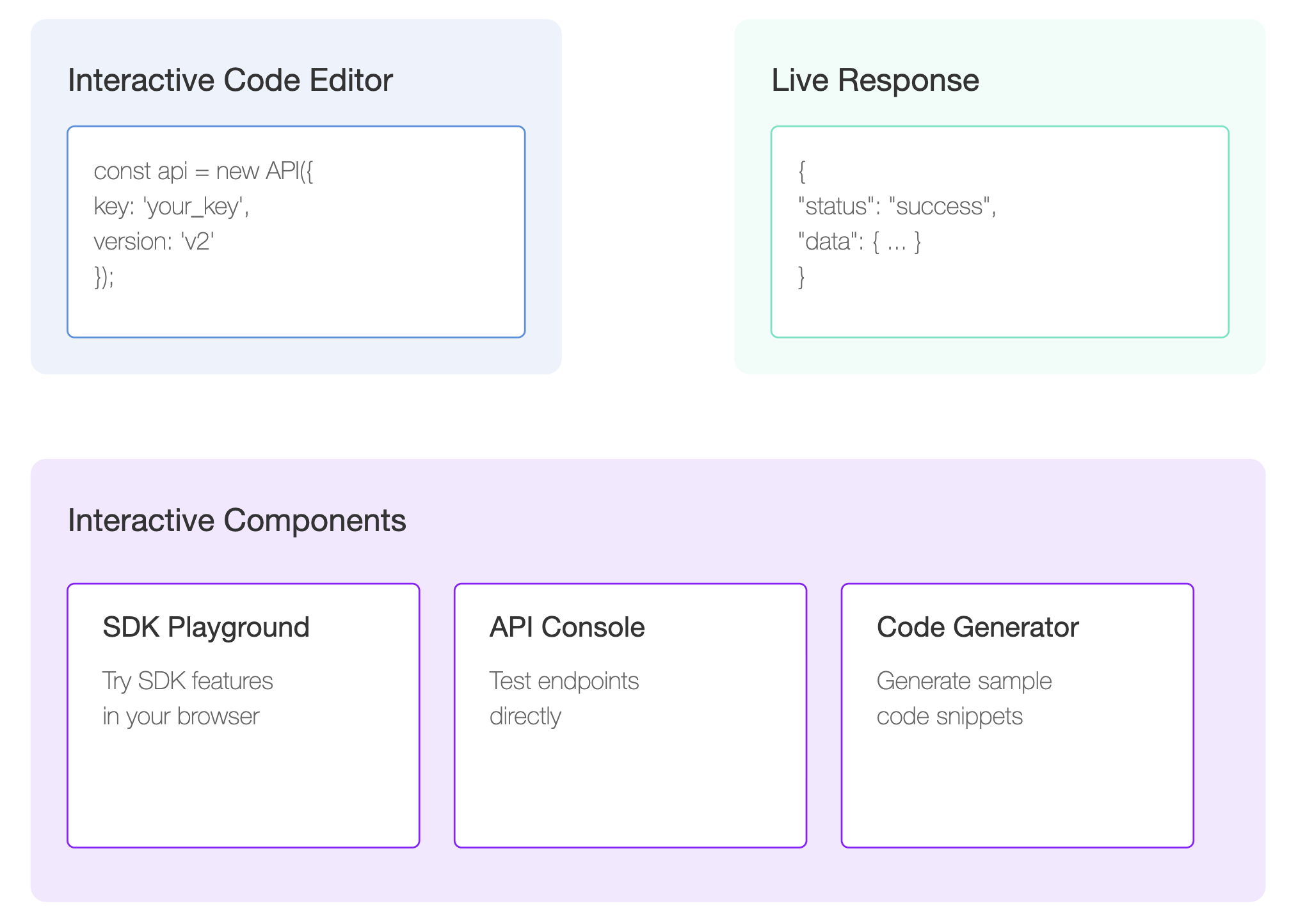The width and height of the screenshot is (1298, 924).
Task: Click inside the live response output box
Action: 1000,232
